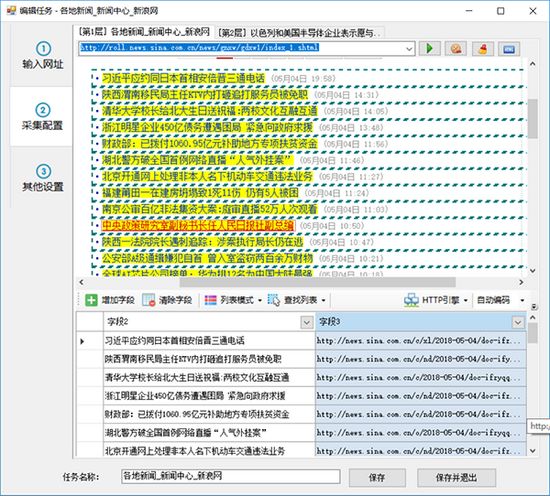Select the grid cell 清华大学校长给北大生日送祝福

209,378
